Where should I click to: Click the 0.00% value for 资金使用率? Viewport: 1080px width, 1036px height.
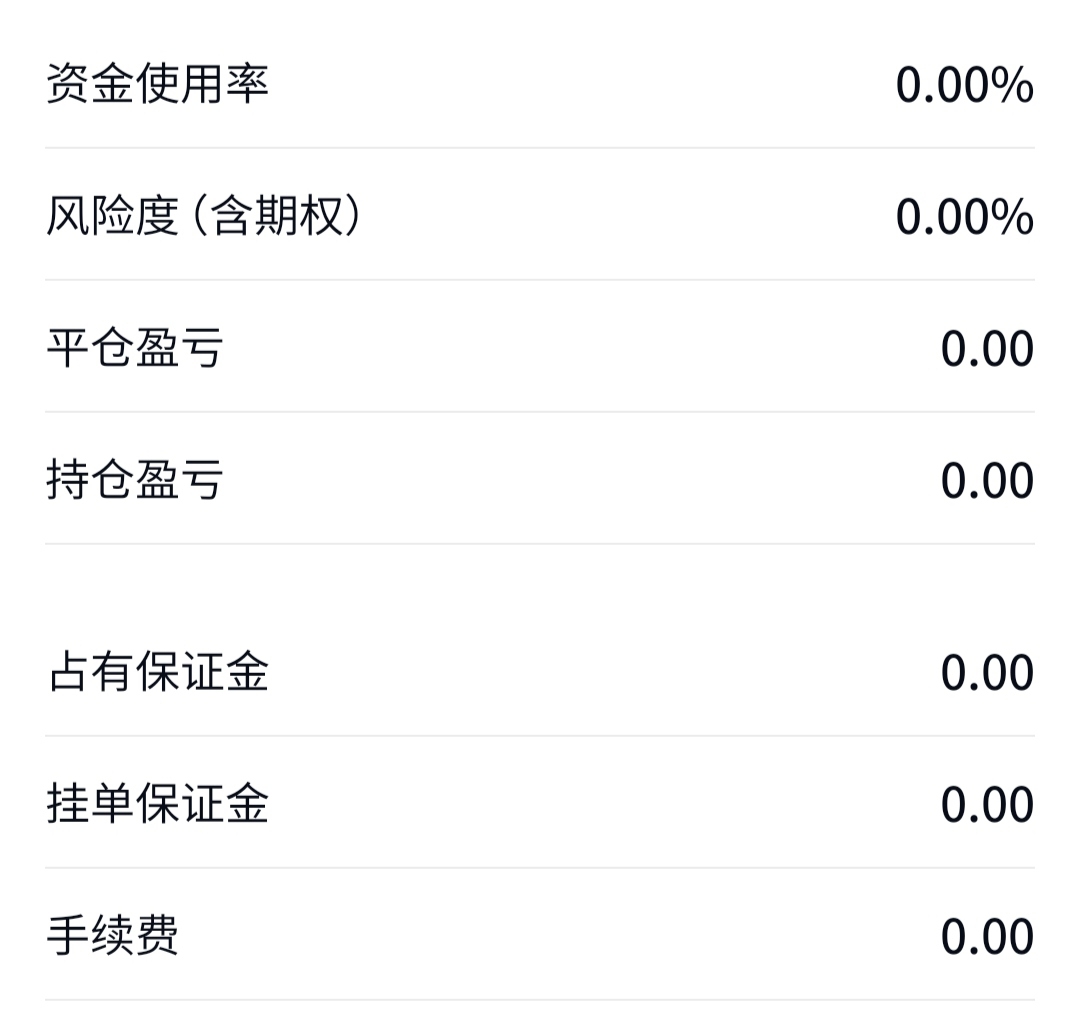click(964, 85)
